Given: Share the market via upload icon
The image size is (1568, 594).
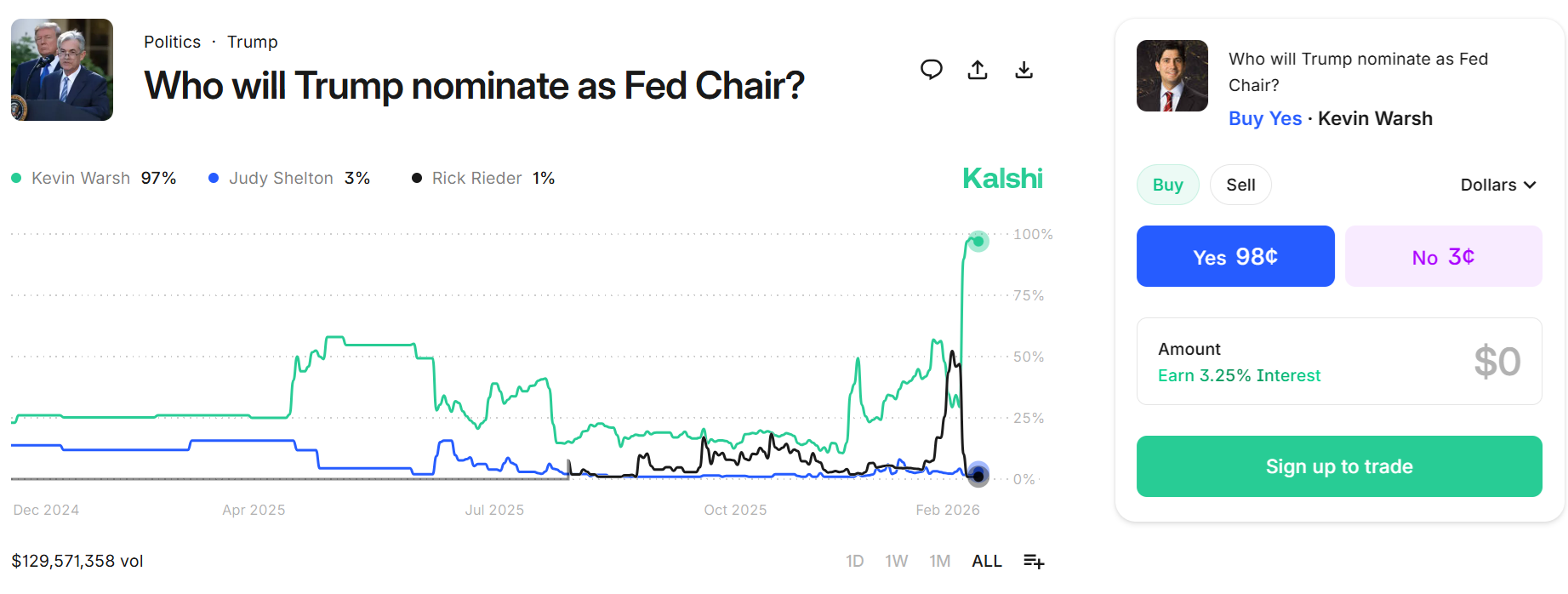Looking at the screenshot, I should pyautogui.click(x=977, y=70).
